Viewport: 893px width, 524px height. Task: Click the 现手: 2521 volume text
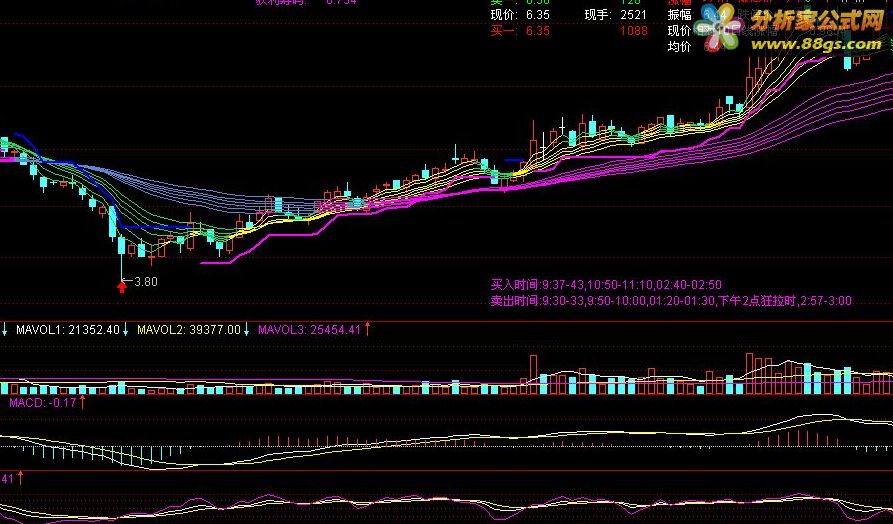click(616, 15)
